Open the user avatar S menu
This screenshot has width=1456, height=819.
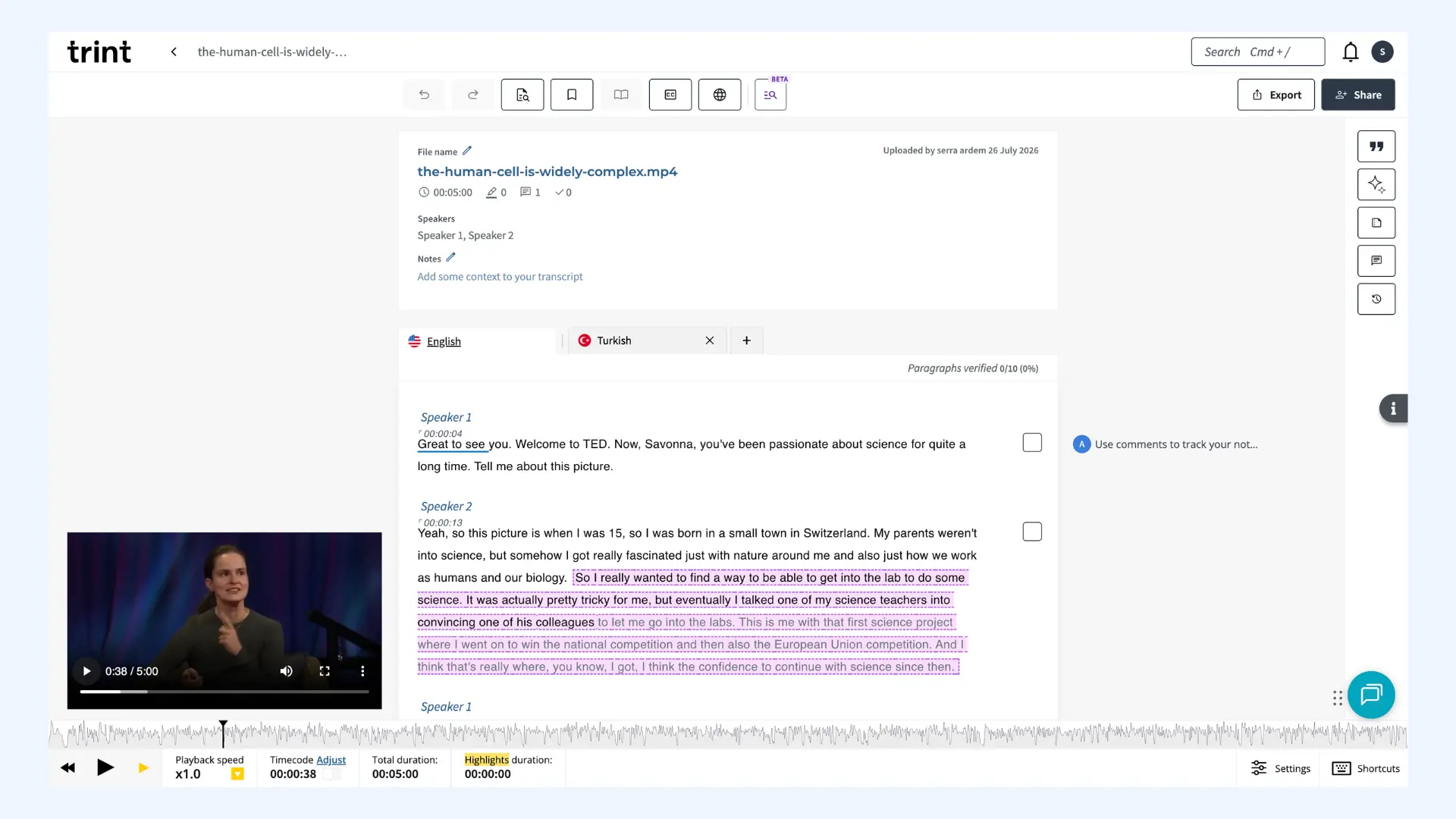(x=1382, y=52)
